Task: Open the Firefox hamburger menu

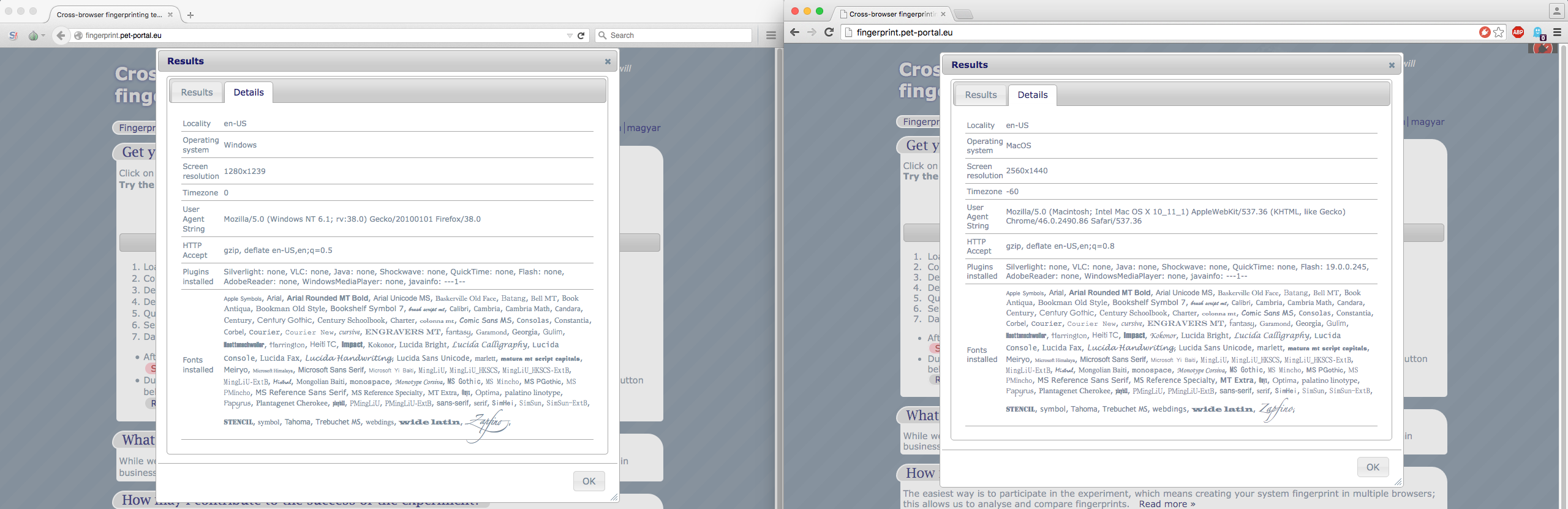Action: pos(771,36)
